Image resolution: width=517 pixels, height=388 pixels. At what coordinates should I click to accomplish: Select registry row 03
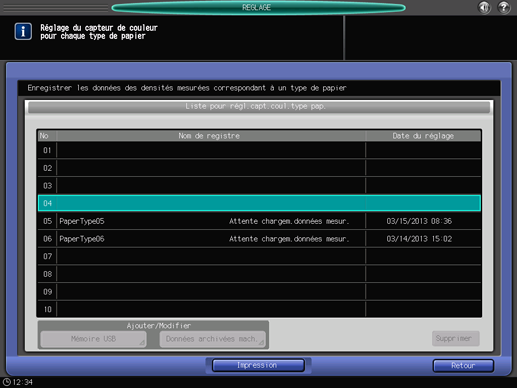259,186
